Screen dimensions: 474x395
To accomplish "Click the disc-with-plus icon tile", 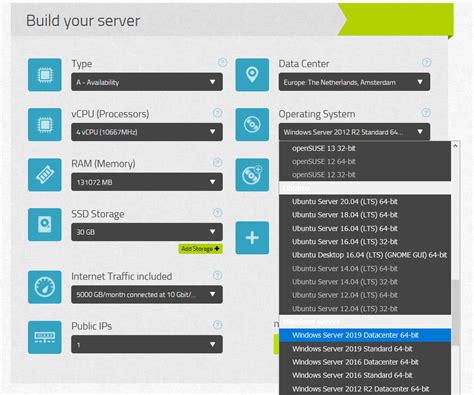I will [x=252, y=175].
